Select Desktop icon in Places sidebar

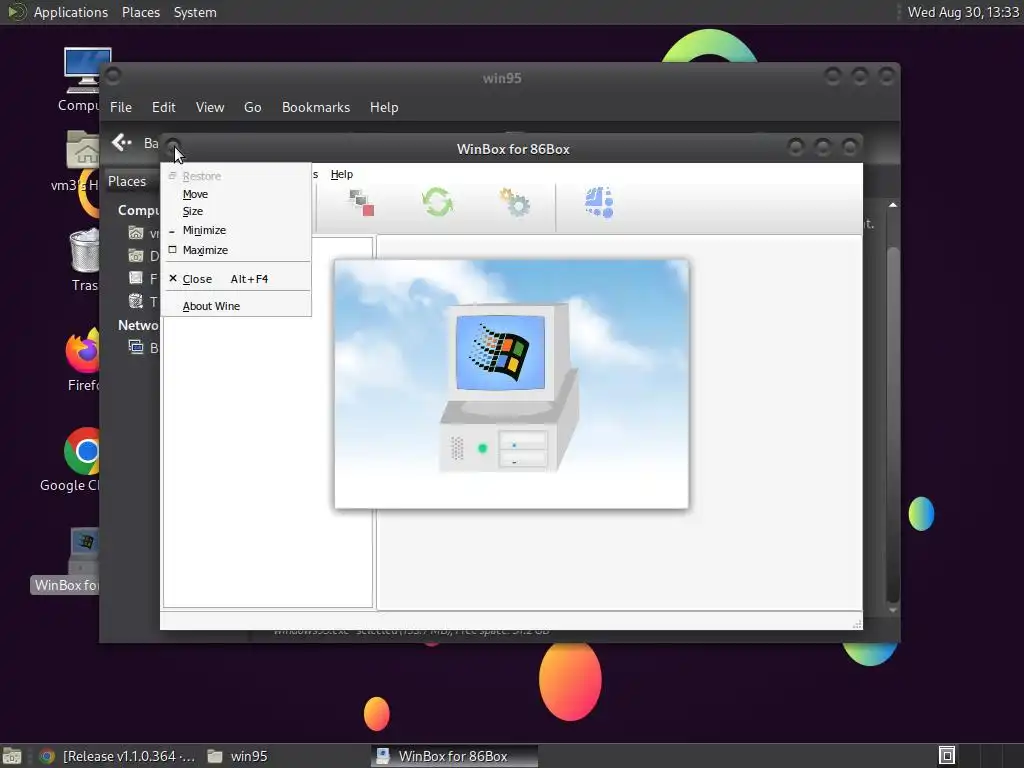click(x=136, y=255)
